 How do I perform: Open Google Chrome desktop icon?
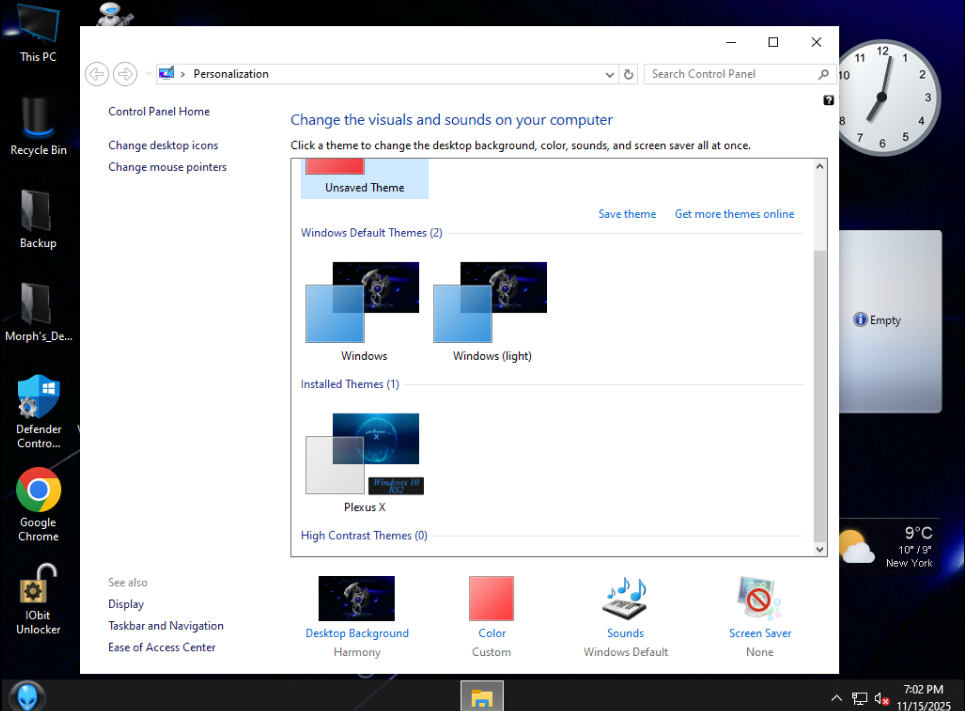tap(38, 491)
